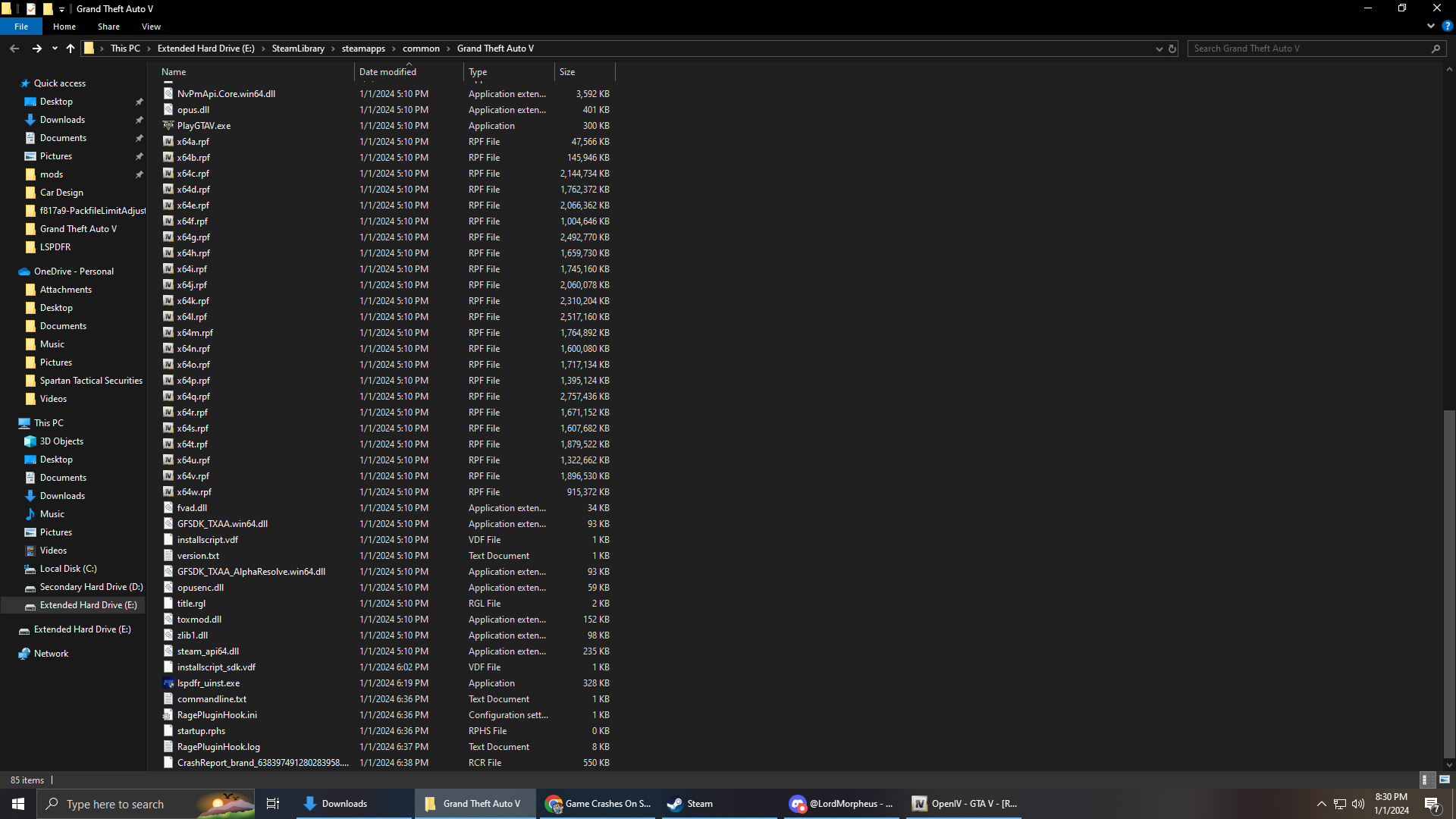Open Steam from the taskbar
The height and width of the screenshot is (819, 1456).
tap(690, 804)
